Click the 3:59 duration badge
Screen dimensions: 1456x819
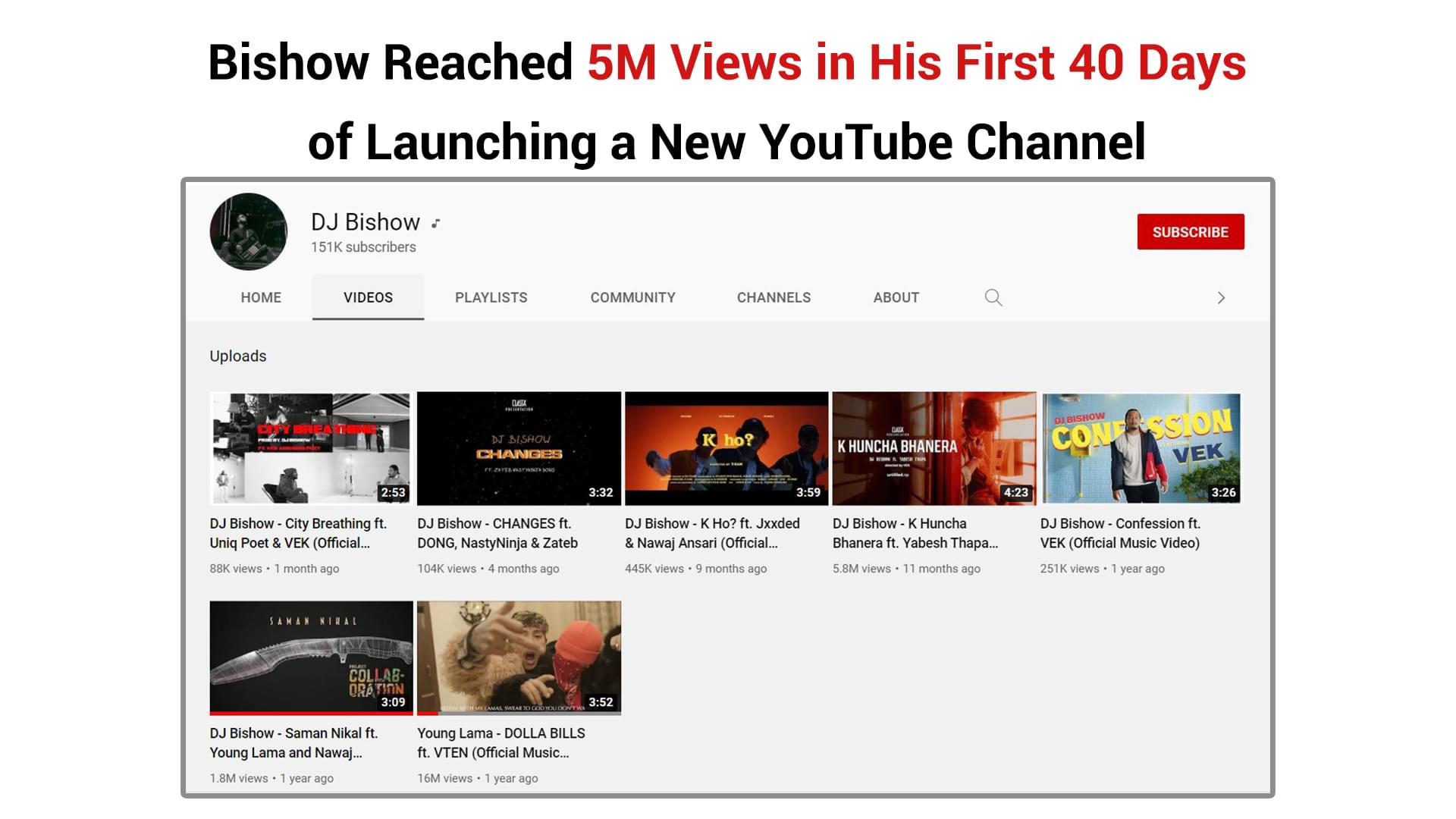(x=808, y=493)
